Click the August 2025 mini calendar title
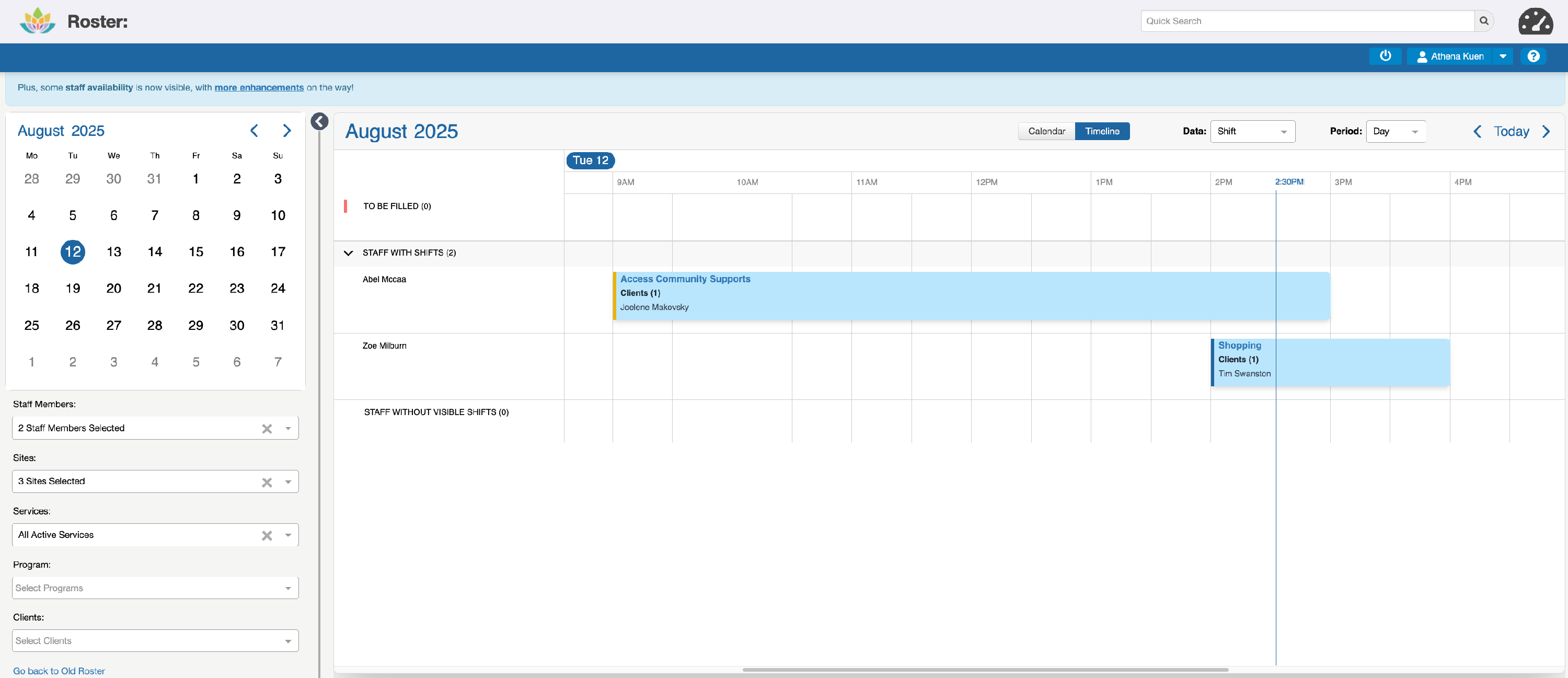Image resolution: width=1568 pixels, height=678 pixels. coord(61,131)
